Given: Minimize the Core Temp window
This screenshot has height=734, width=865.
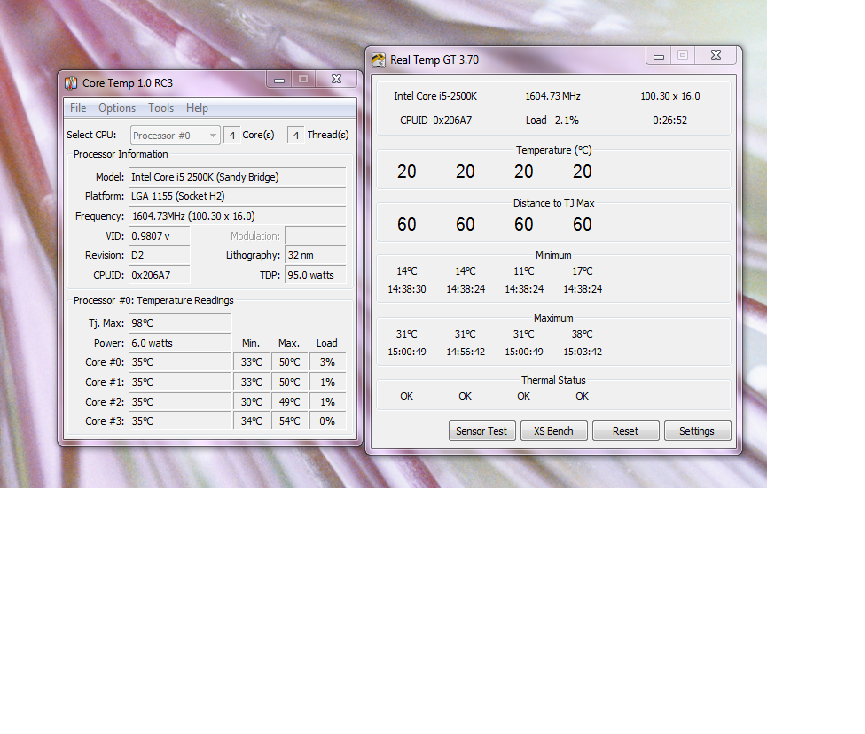Looking at the screenshot, I should (x=280, y=79).
